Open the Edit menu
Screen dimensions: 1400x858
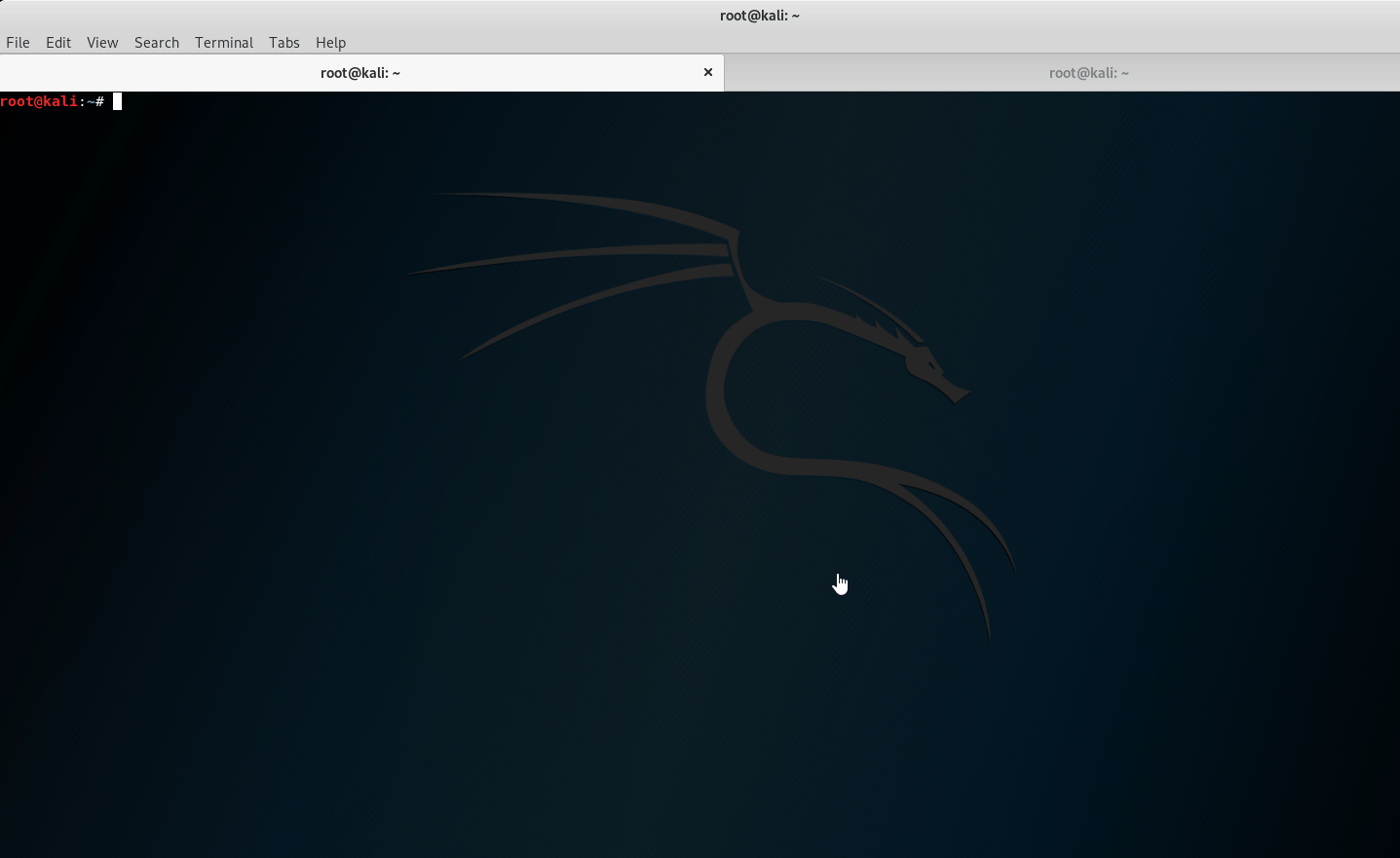coord(58,42)
